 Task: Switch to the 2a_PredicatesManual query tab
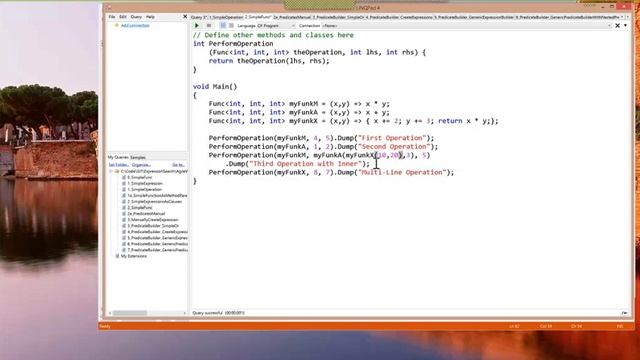point(292,17)
